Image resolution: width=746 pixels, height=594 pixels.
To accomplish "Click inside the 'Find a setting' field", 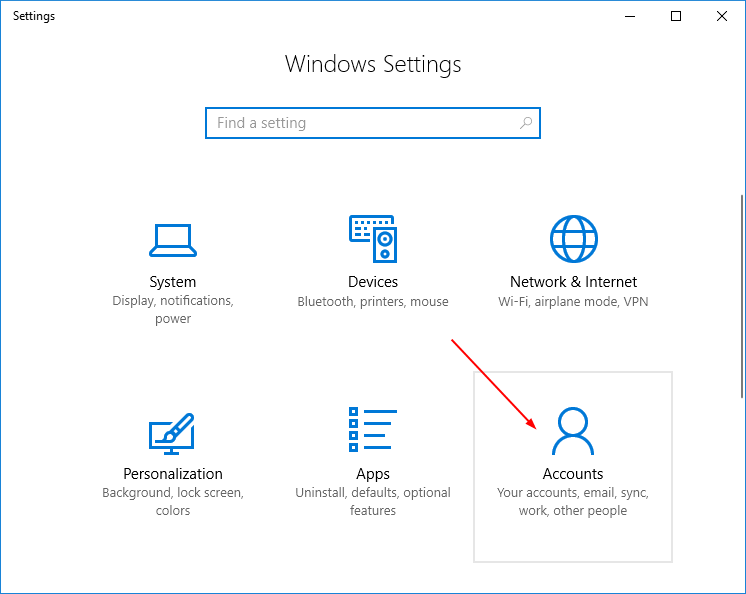I will pos(360,123).
